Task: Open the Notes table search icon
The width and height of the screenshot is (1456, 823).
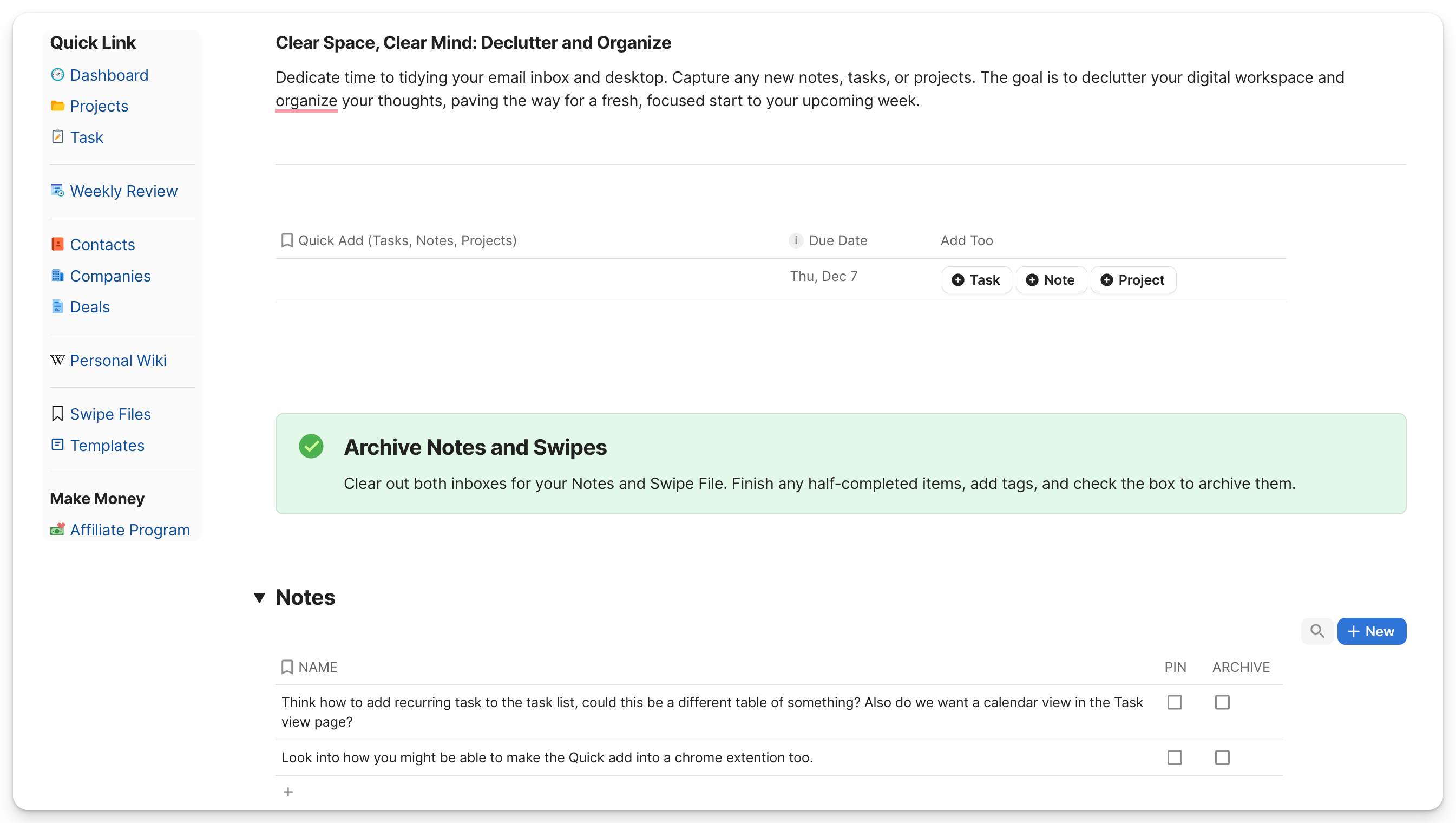Action: click(1317, 631)
